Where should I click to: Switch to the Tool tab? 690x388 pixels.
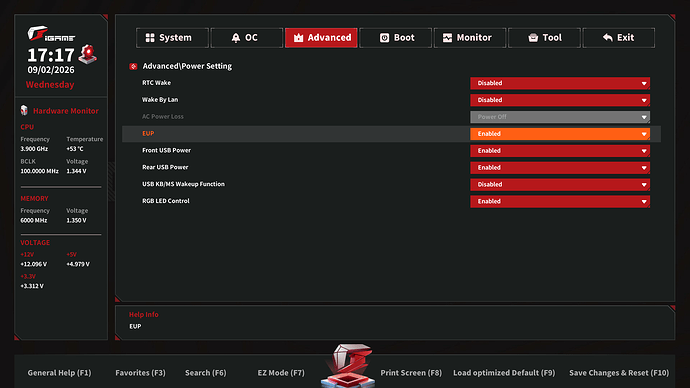[544, 38]
